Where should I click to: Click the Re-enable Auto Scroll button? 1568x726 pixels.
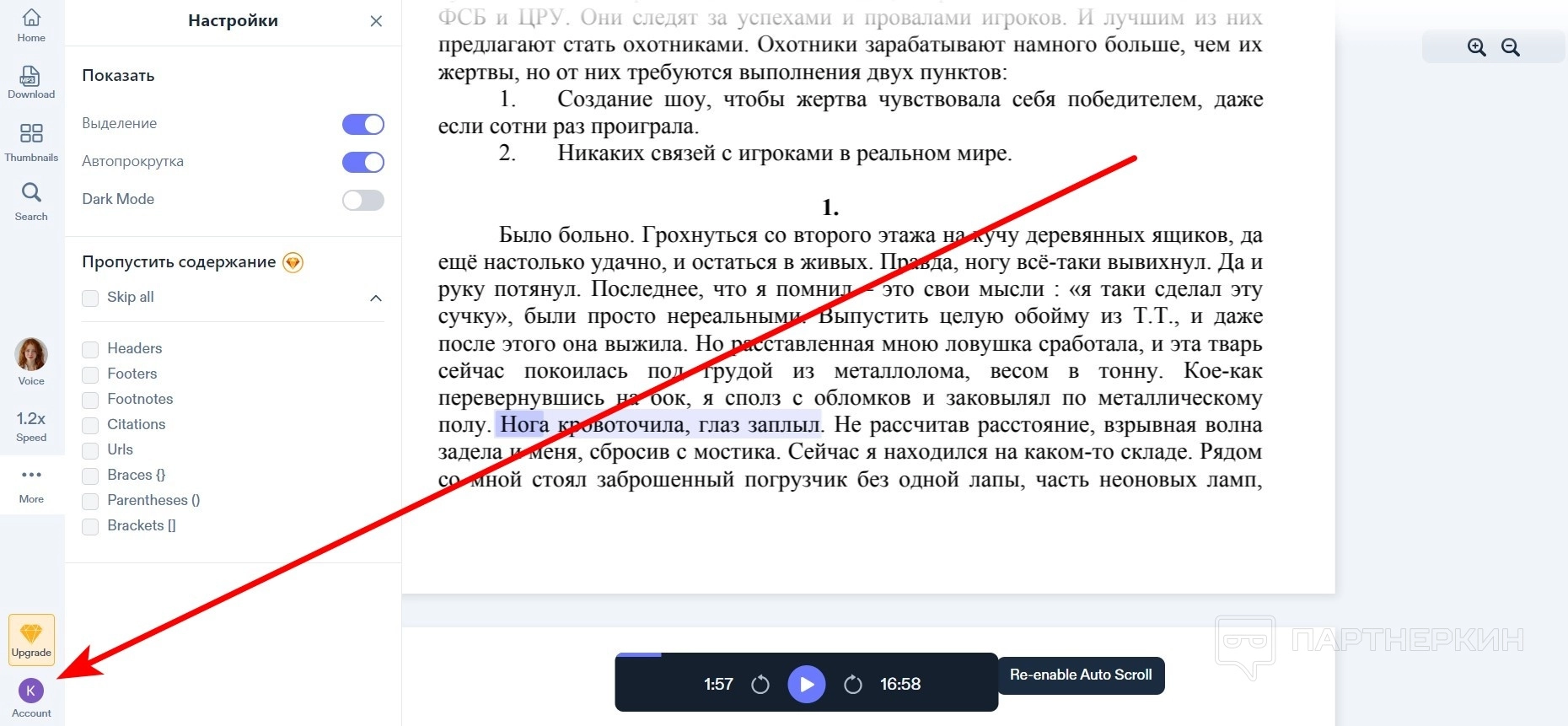coord(1082,675)
